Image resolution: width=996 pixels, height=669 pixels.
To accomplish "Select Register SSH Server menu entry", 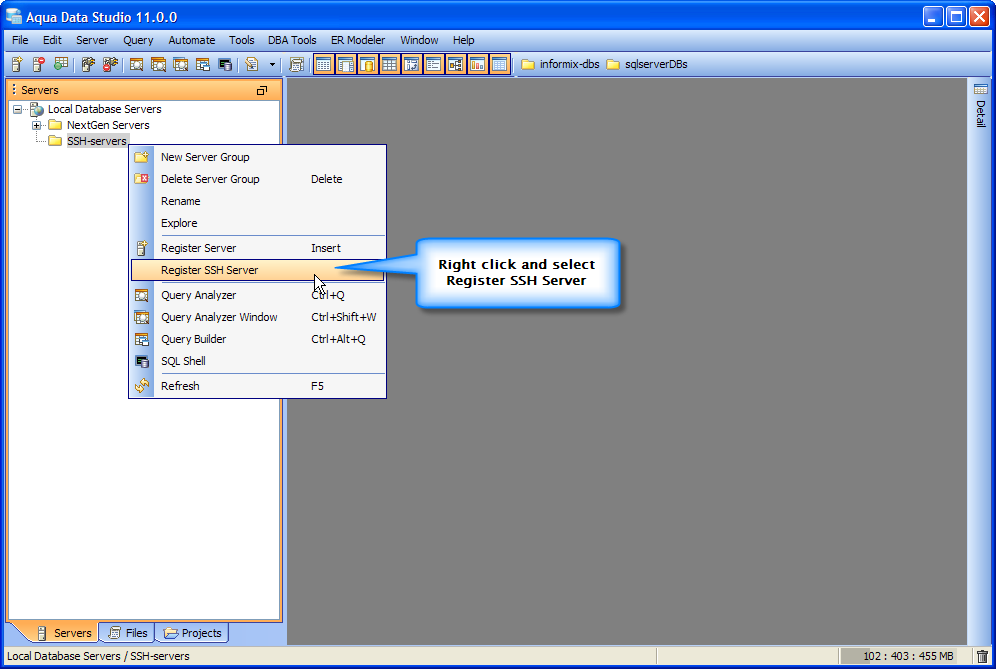I will tap(257, 270).
